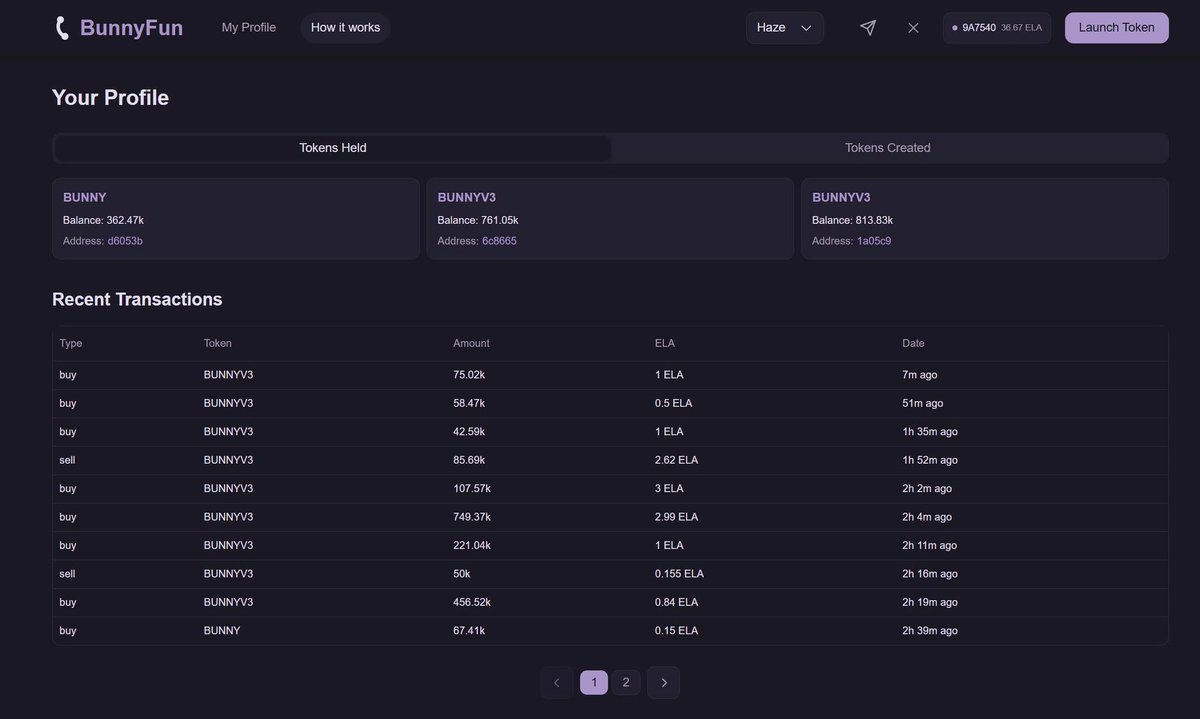Open the Telegram paper-plane icon
This screenshot has height=719, width=1200.
pos(868,28)
